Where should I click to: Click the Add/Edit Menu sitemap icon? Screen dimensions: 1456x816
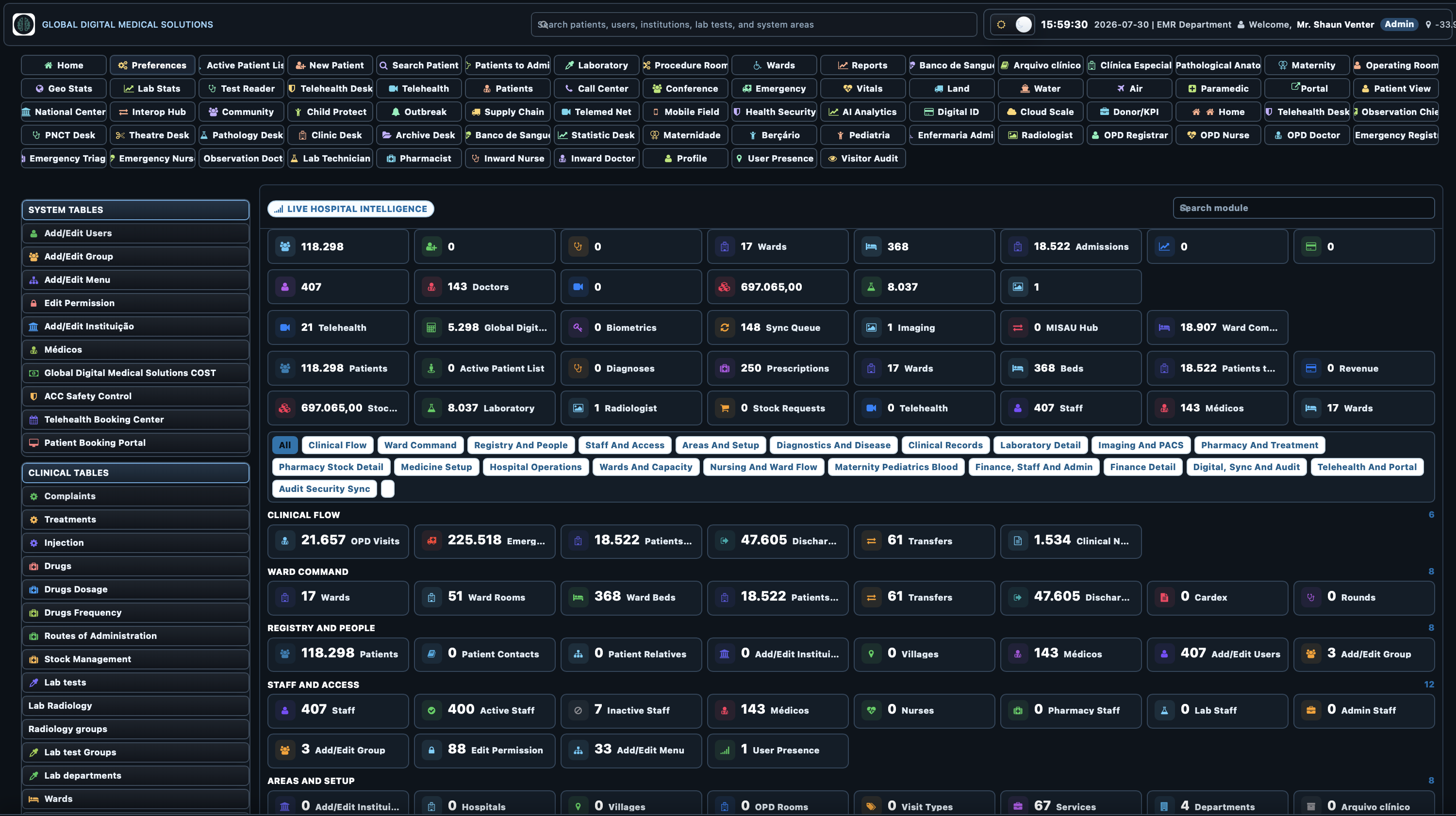[x=34, y=280]
